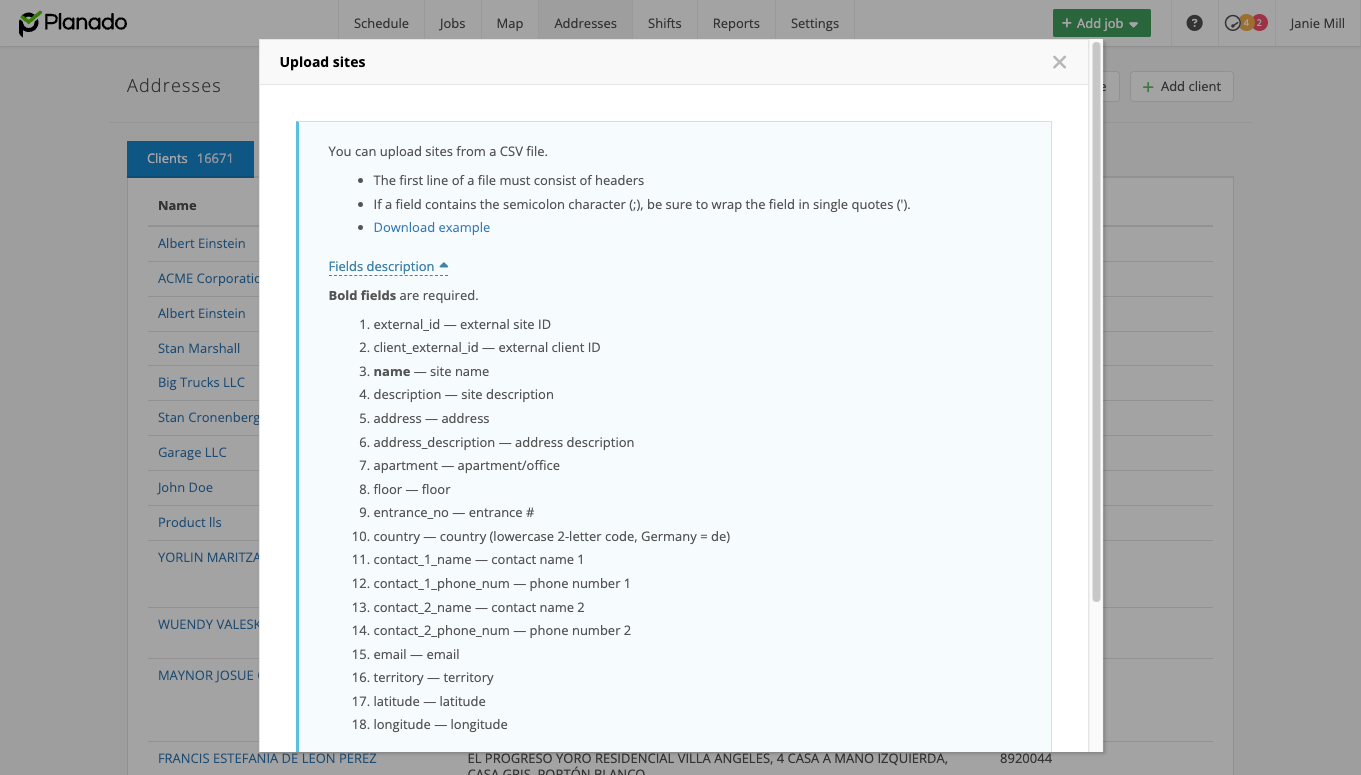Close the Upload sites dialog
The width and height of the screenshot is (1361, 775).
pyautogui.click(x=1059, y=62)
